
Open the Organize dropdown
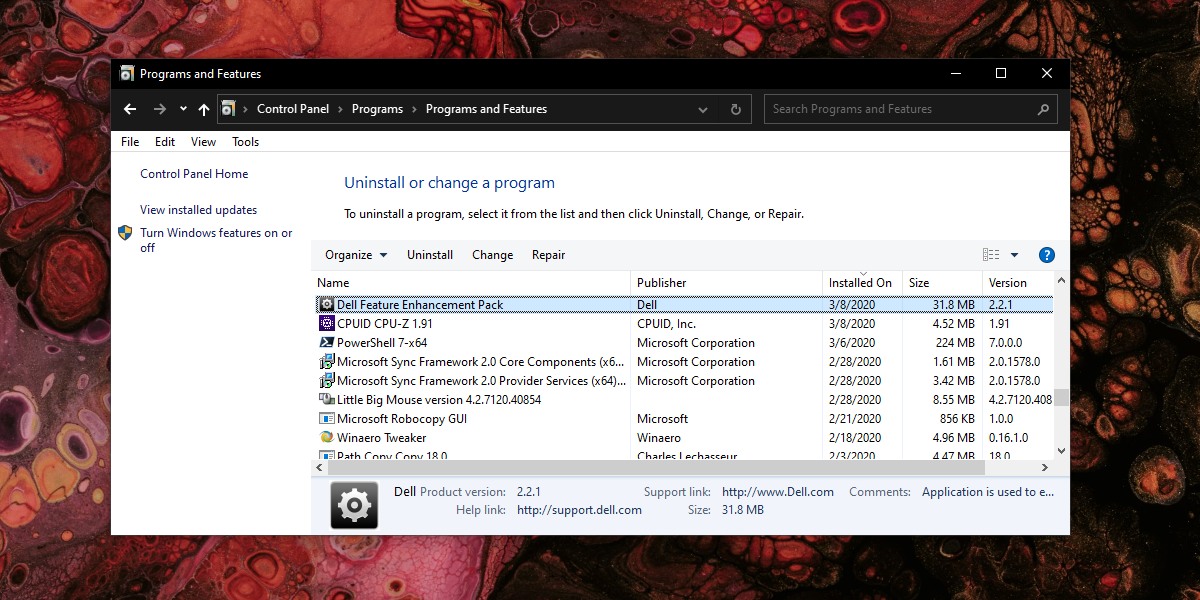355,255
